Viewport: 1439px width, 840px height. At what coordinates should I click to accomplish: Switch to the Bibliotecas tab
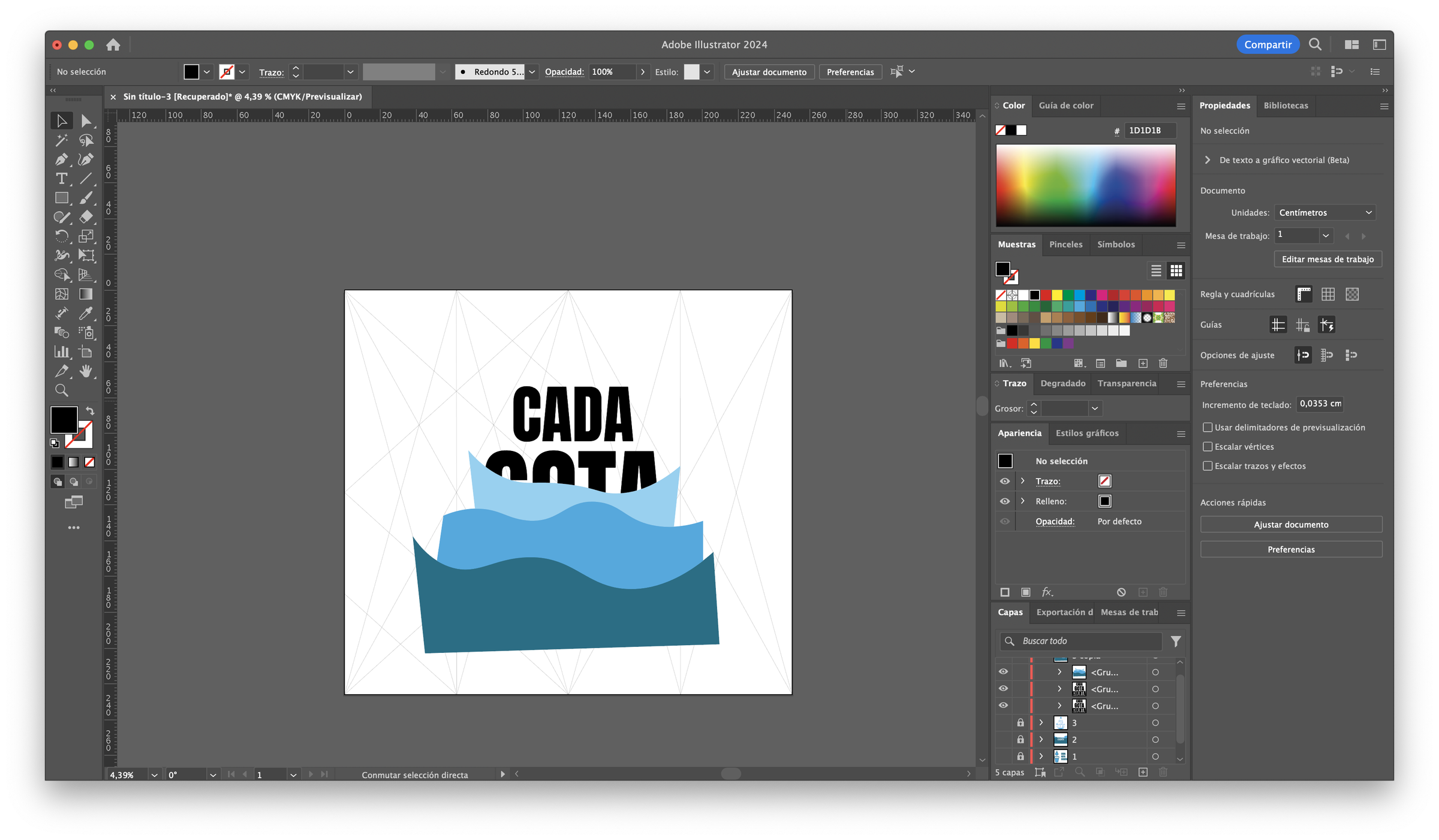(1286, 106)
